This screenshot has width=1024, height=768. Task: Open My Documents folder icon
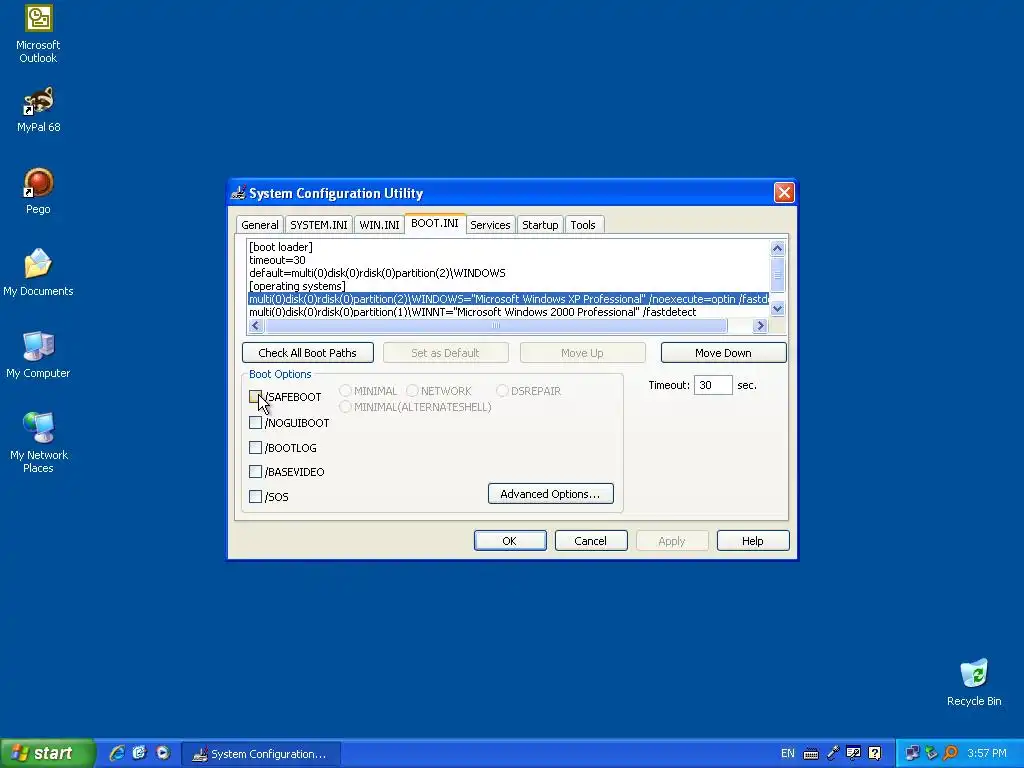(x=38, y=272)
